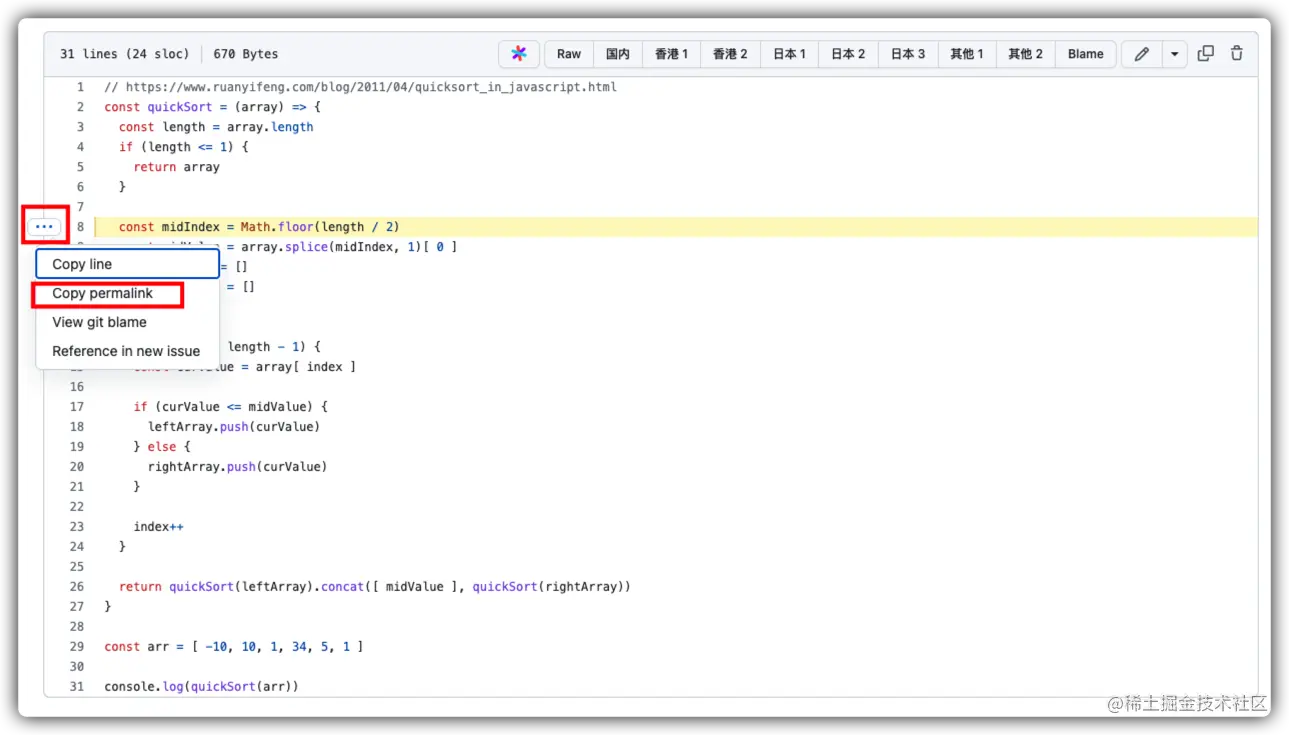Click '31 lines (24 sloc)' file info
The width and height of the screenshot is (1289, 735).
pyautogui.click(x=125, y=54)
